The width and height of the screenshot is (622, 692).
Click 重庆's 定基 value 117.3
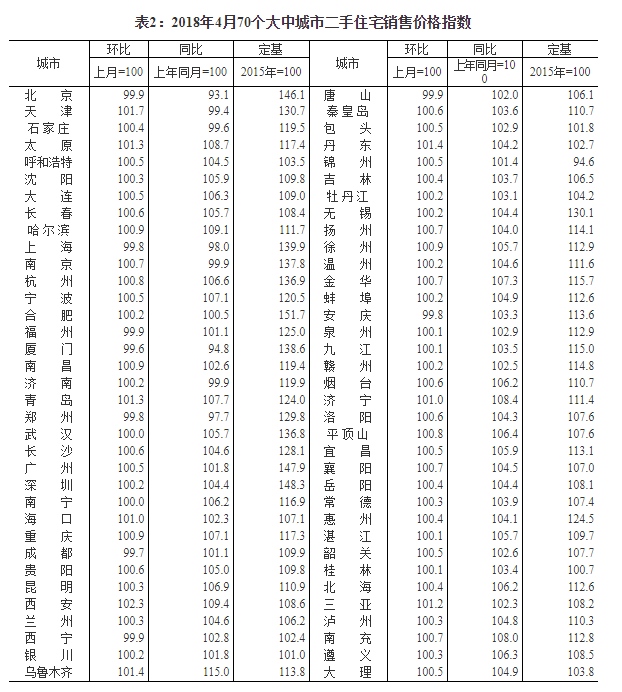[292, 536]
